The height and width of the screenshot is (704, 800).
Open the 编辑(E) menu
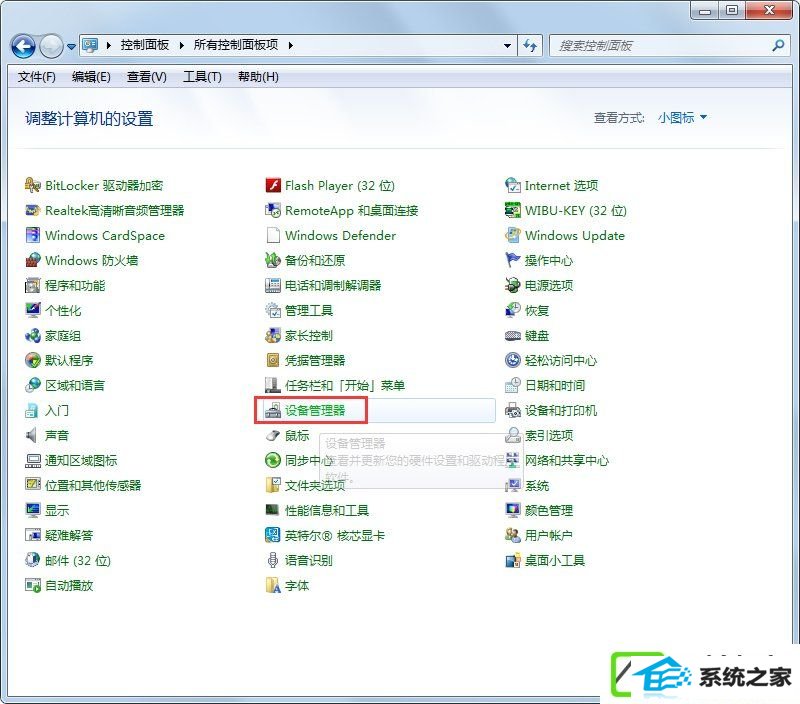(x=91, y=77)
